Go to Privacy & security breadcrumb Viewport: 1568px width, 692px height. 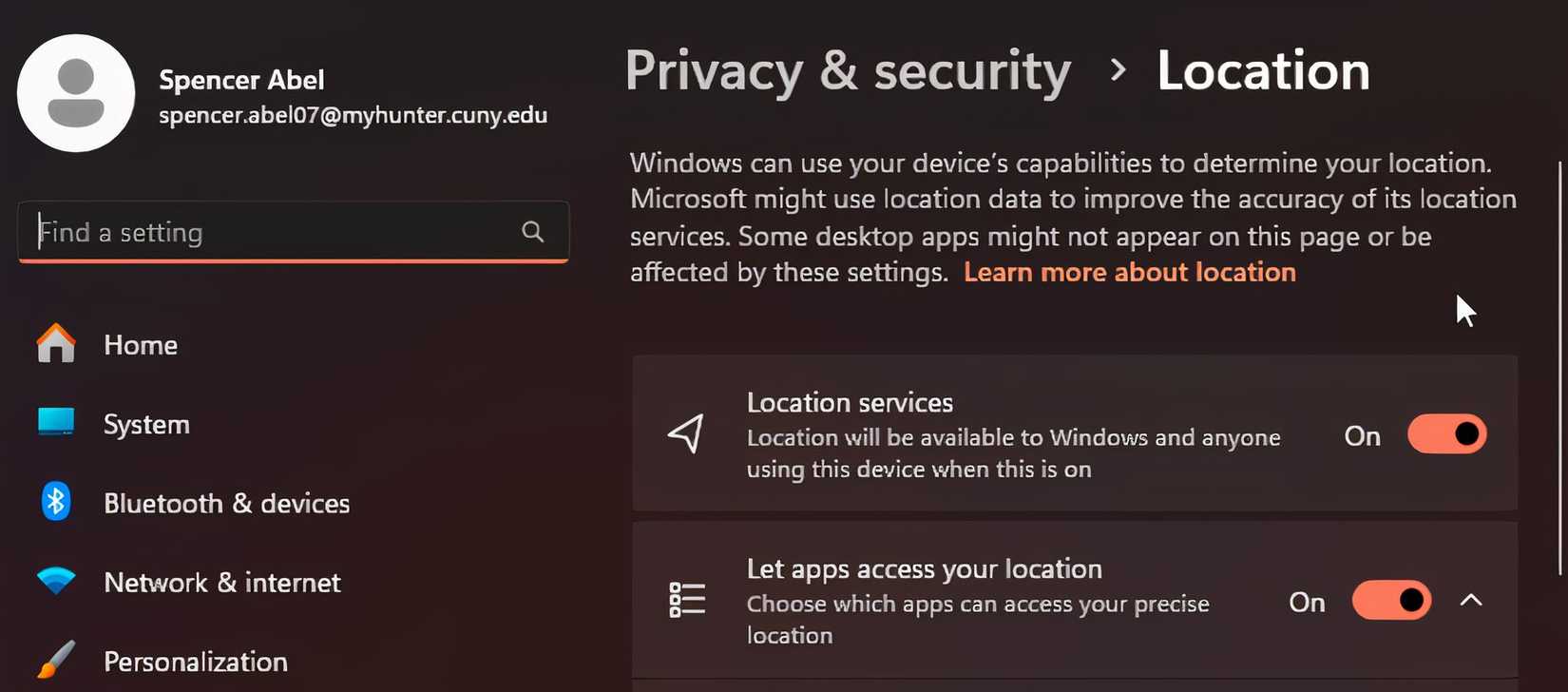point(849,70)
